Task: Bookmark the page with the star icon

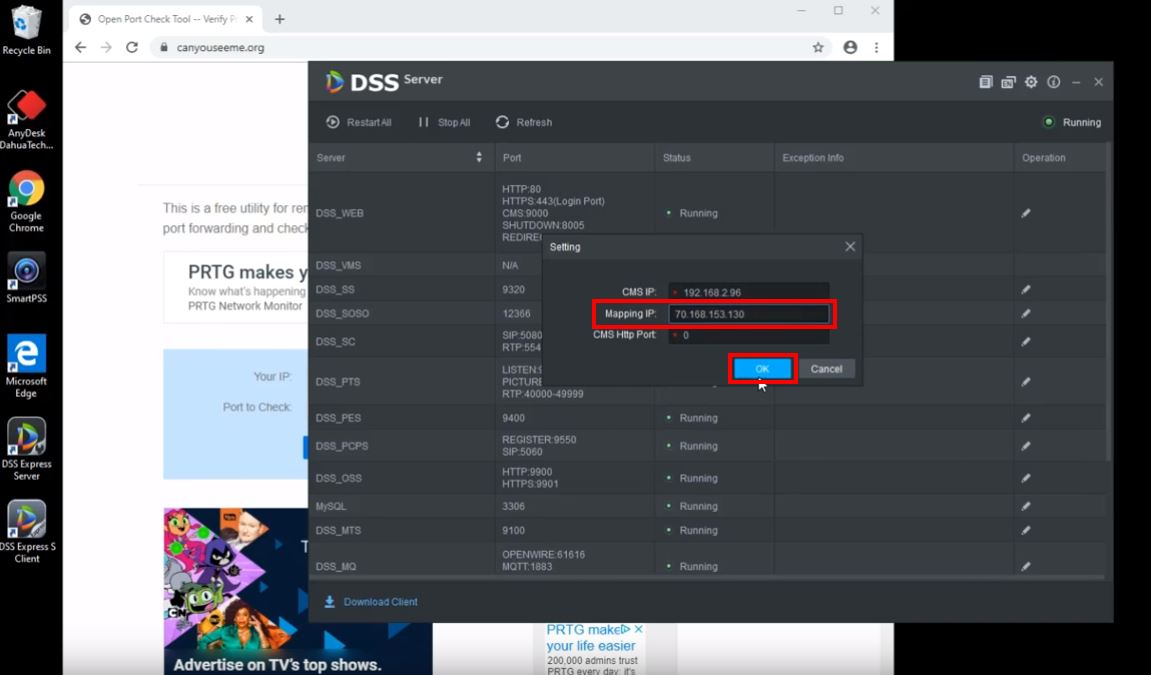Action: tap(818, 47)
